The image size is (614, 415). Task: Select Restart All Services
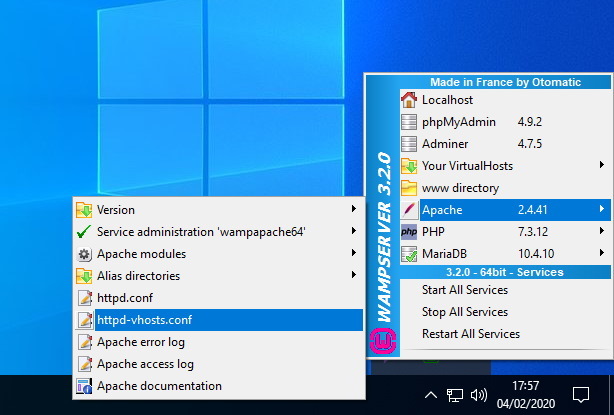tap(471, 334)
